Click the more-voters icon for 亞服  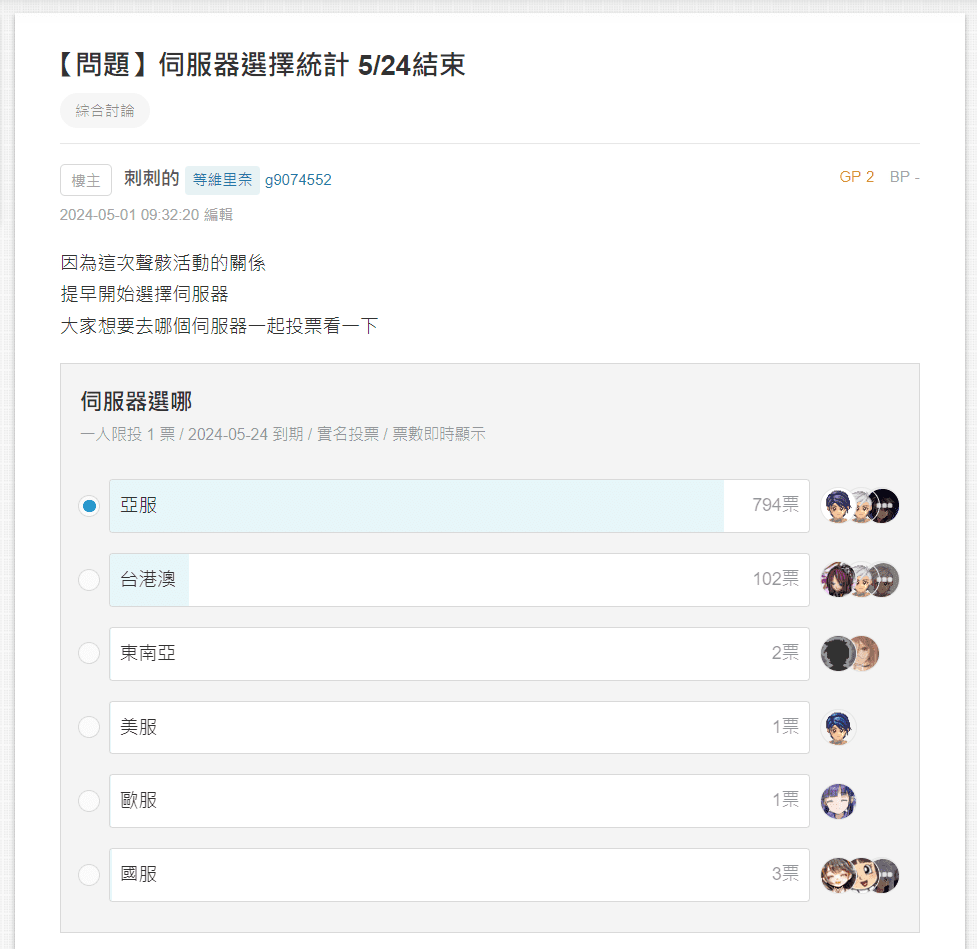point(884,506)
